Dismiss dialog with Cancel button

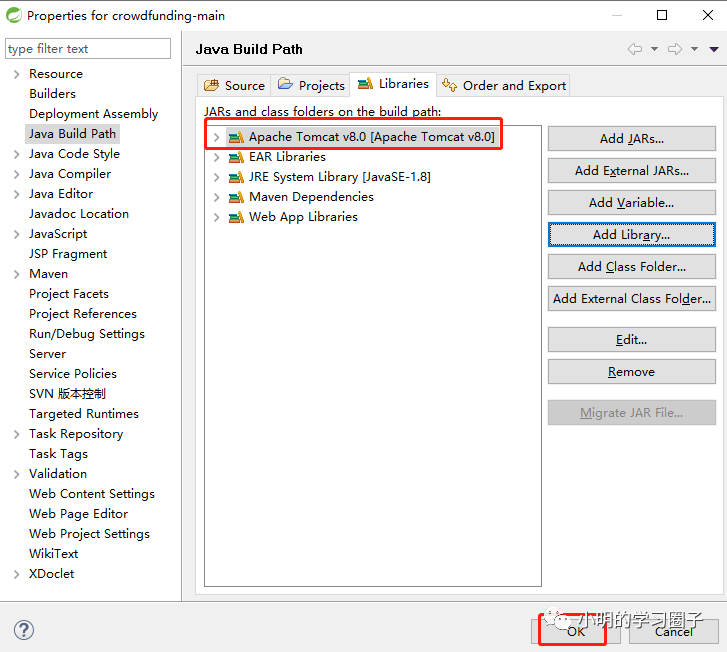click(673, 632)
